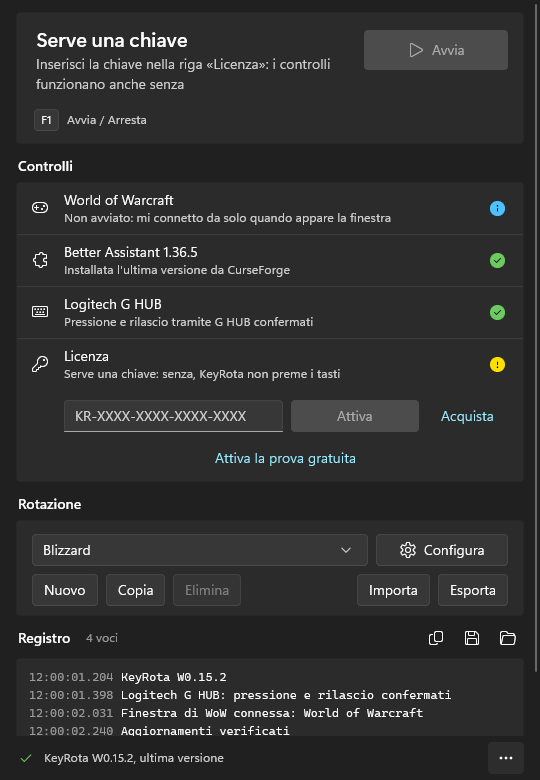The height and width of the screenshot is (780, 540).
Task: Click the 4 voci log count label
Action: pyautogui.click(x=102, y=638)
